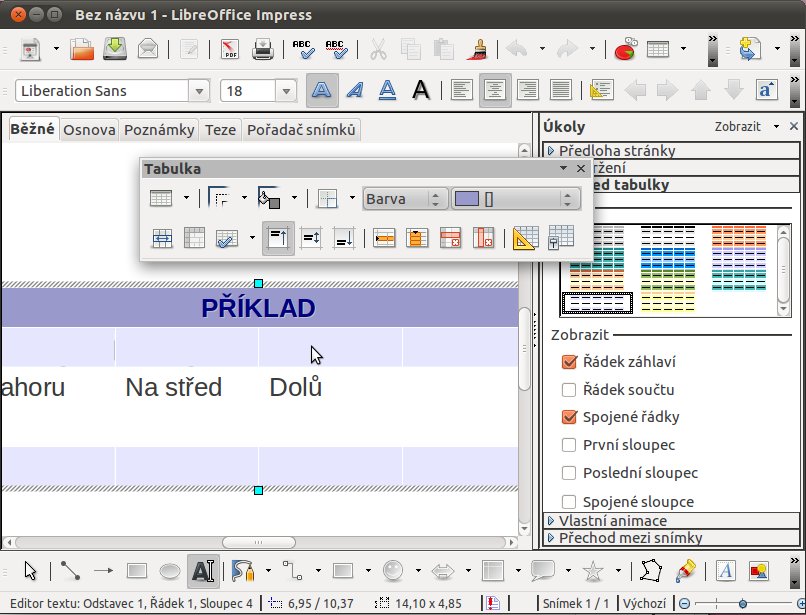The height and width of the screenshot is (615, 806).
Task: Expand the Přechod mezi snímky section
Action: tap(671, 538)
